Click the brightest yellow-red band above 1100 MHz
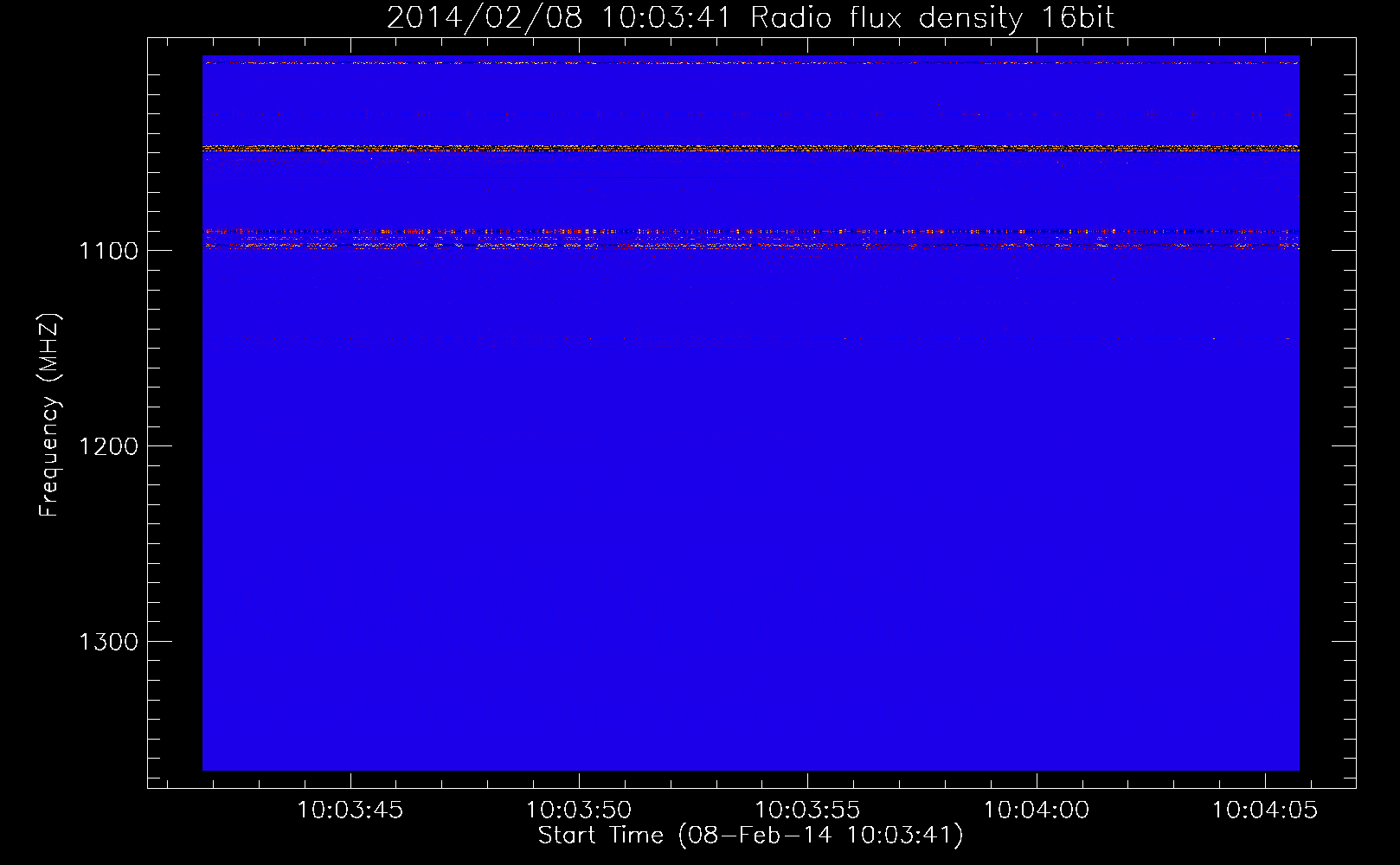Image resolution: width=1400 pixels, height=865 pixels. [x=749, y=149]
